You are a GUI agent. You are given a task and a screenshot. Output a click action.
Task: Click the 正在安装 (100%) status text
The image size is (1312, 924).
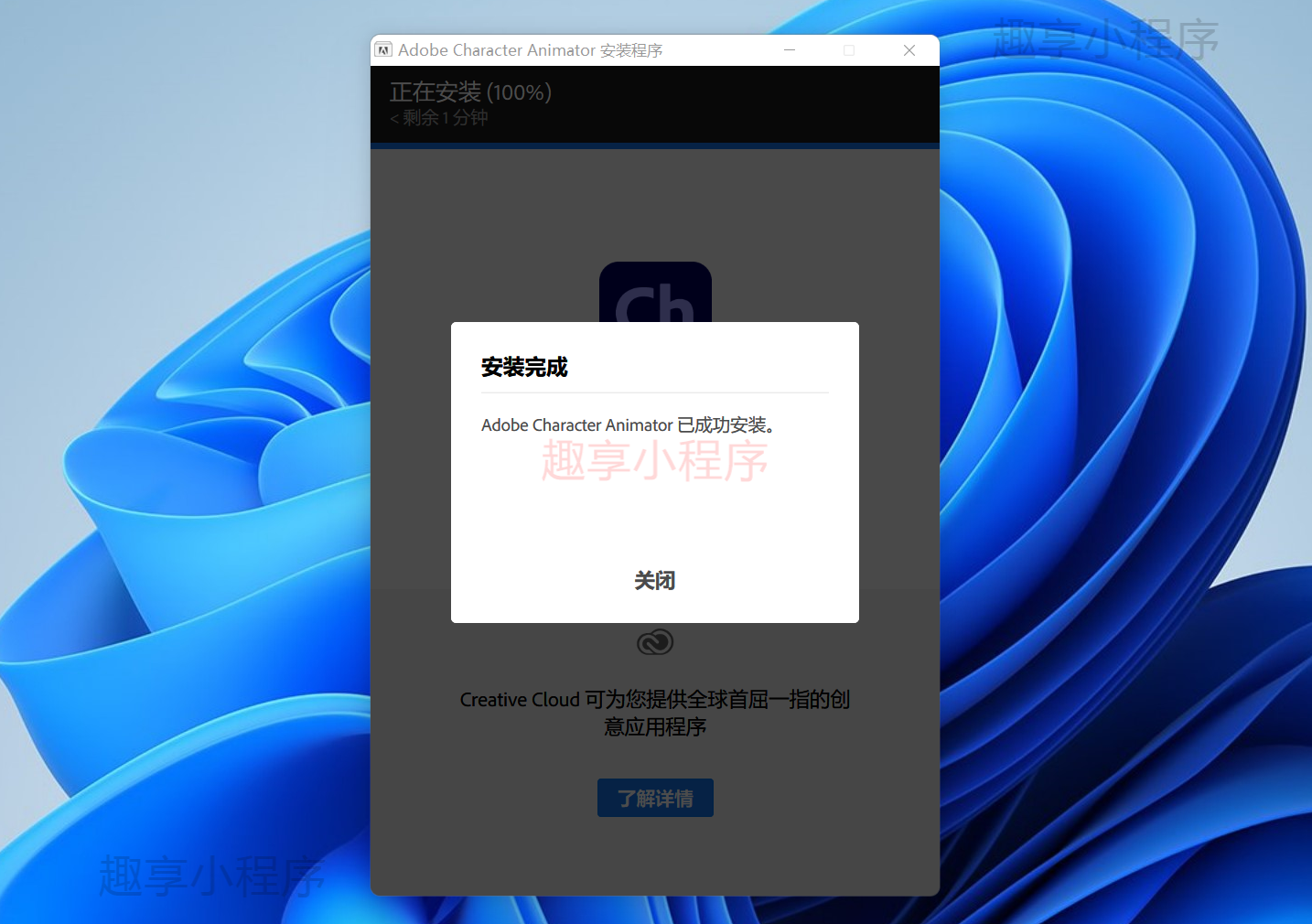tap(470, 91)
